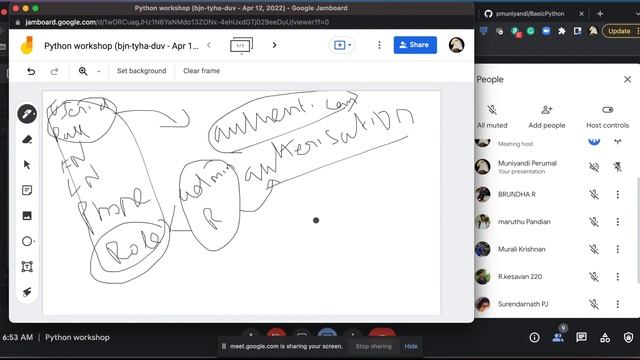Click the Chrome Update button
The width and height of the screenshot is (640, 360).
pos(619,31)
